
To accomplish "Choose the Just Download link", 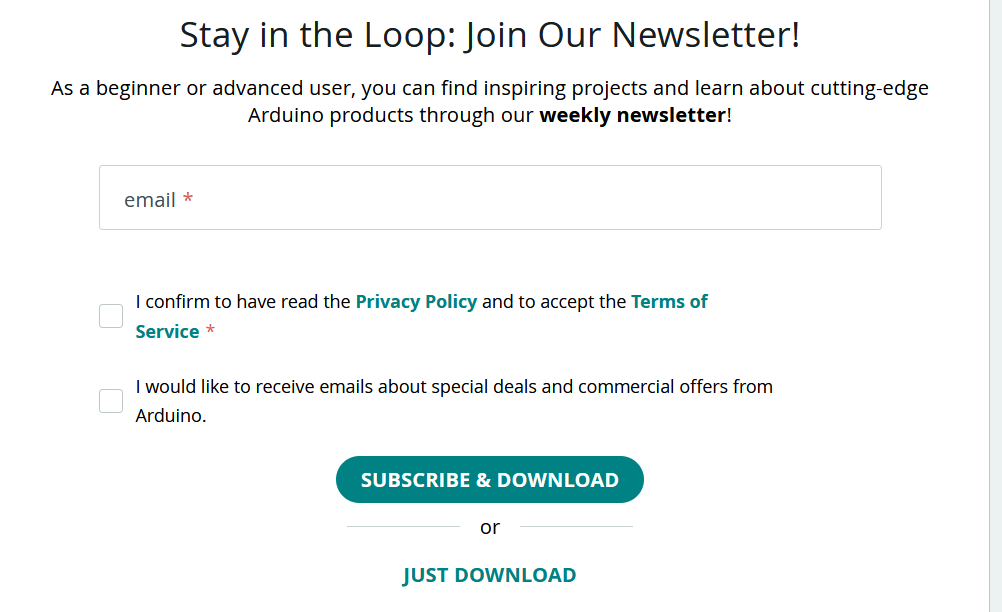I will [489, 575].
